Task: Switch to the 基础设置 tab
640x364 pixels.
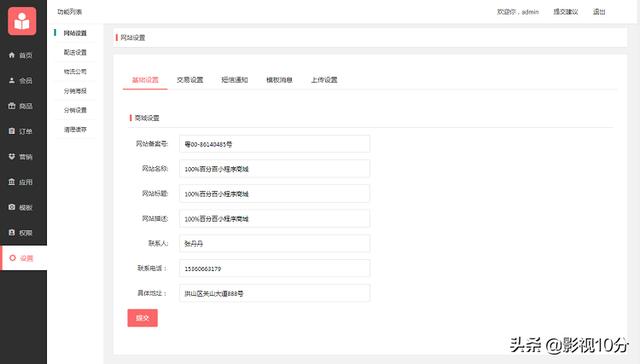Action: tap(145, 80)
